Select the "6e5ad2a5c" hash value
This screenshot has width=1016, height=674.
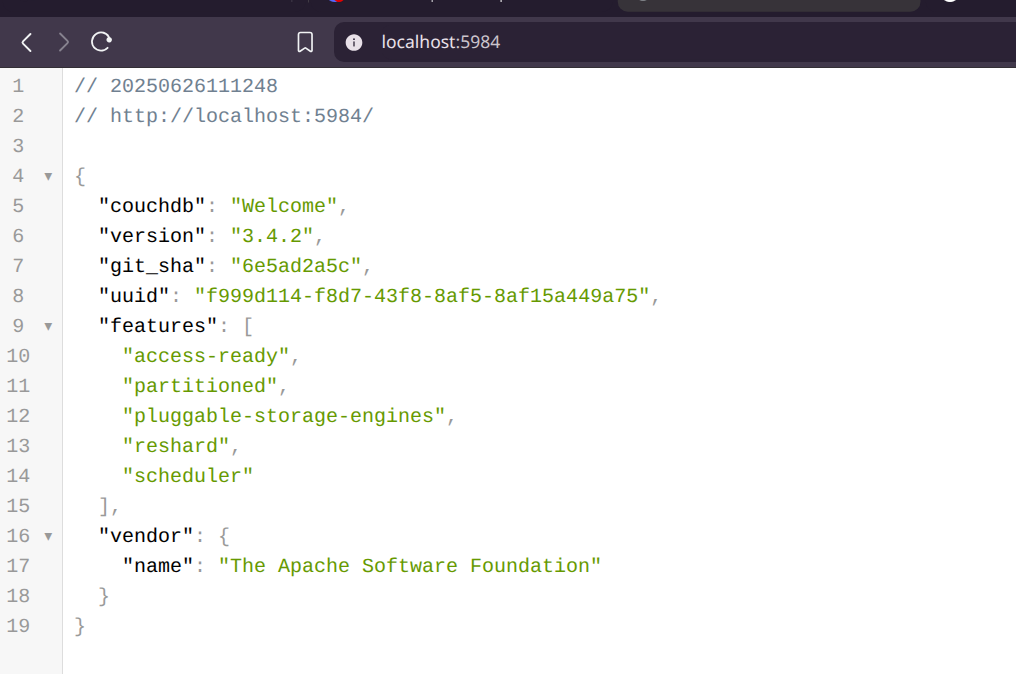[x=295, y=266]
